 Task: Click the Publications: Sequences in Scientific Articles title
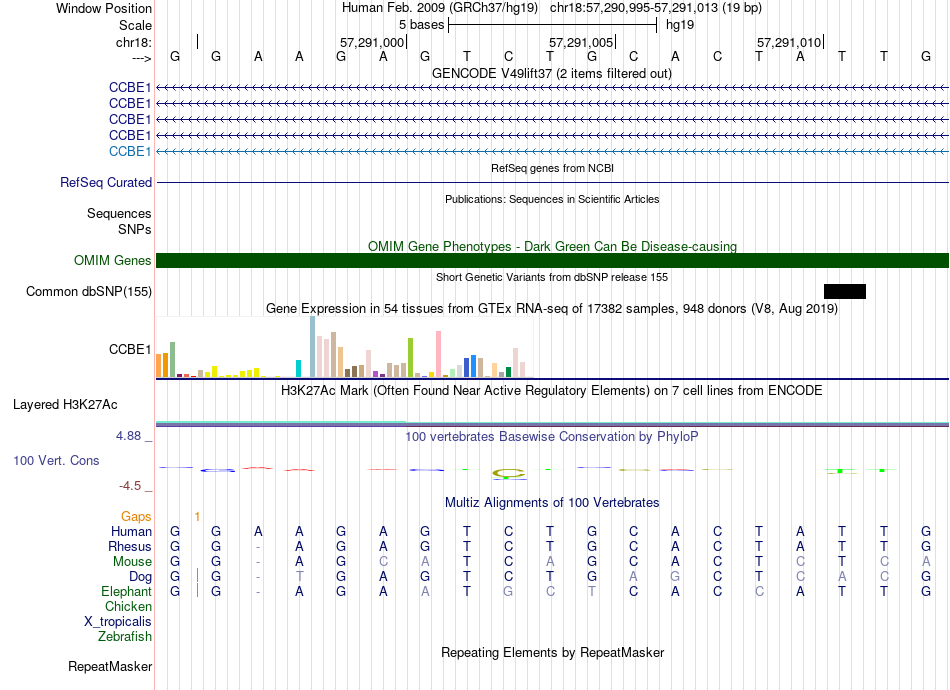click(552, 199)
